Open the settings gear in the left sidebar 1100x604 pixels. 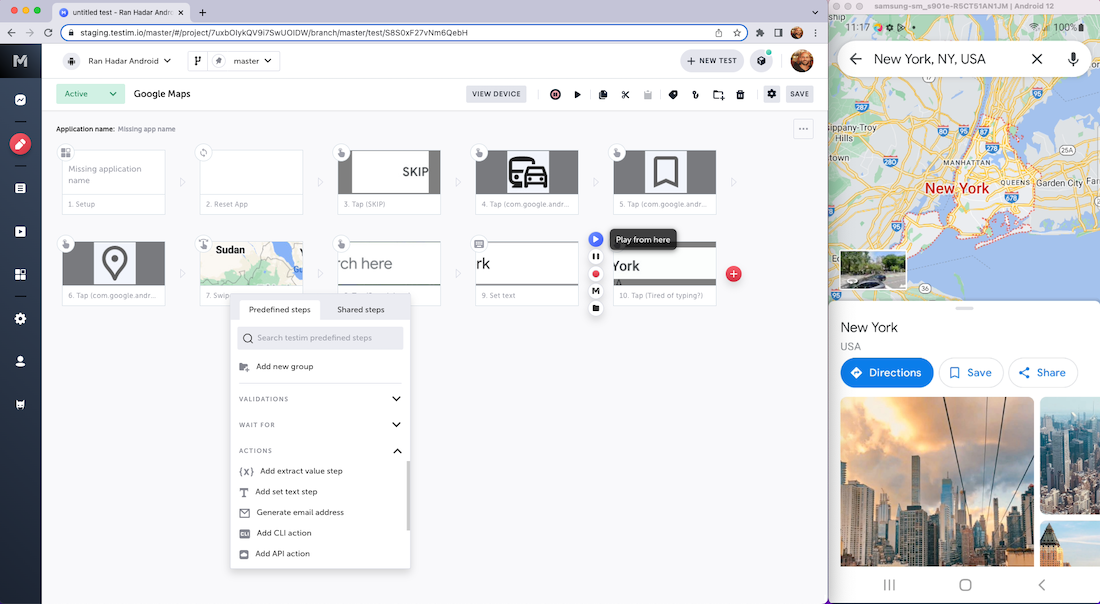pyautogui.click(x=20, y=318)
